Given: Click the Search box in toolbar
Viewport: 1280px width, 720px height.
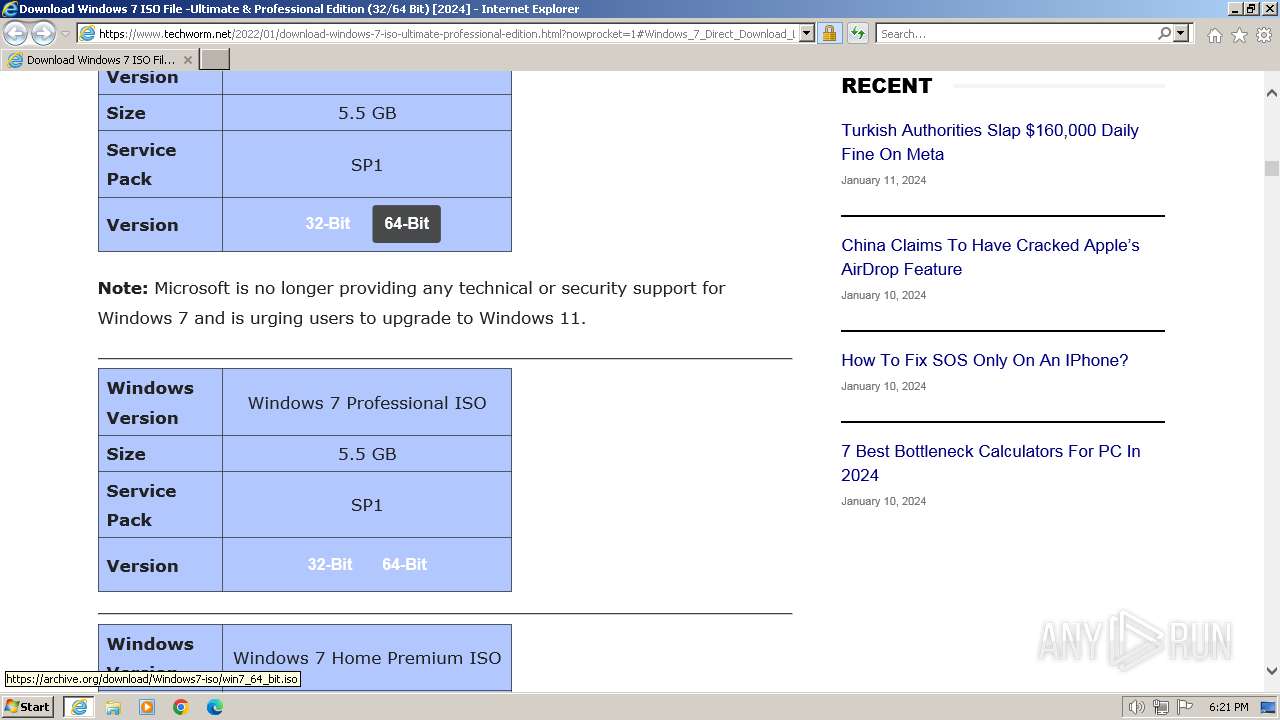Looking at the screenshot, I should [1016, 34].
